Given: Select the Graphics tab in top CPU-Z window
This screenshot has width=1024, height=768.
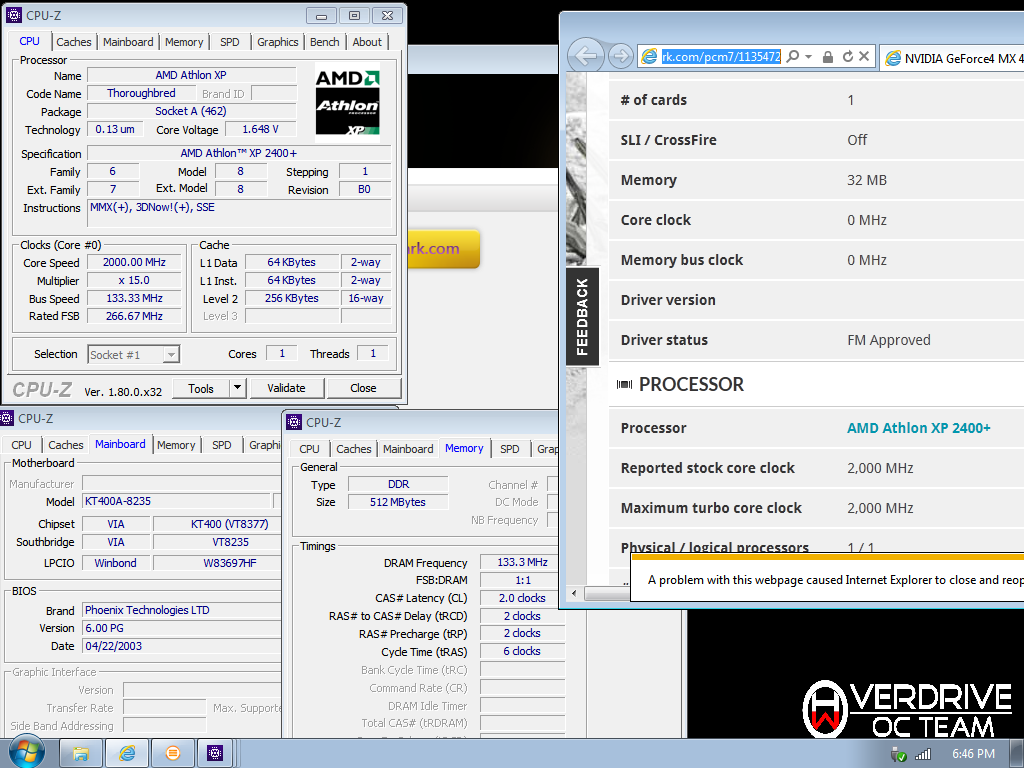Looking at the screenshot, I should [x=278, y=42].
